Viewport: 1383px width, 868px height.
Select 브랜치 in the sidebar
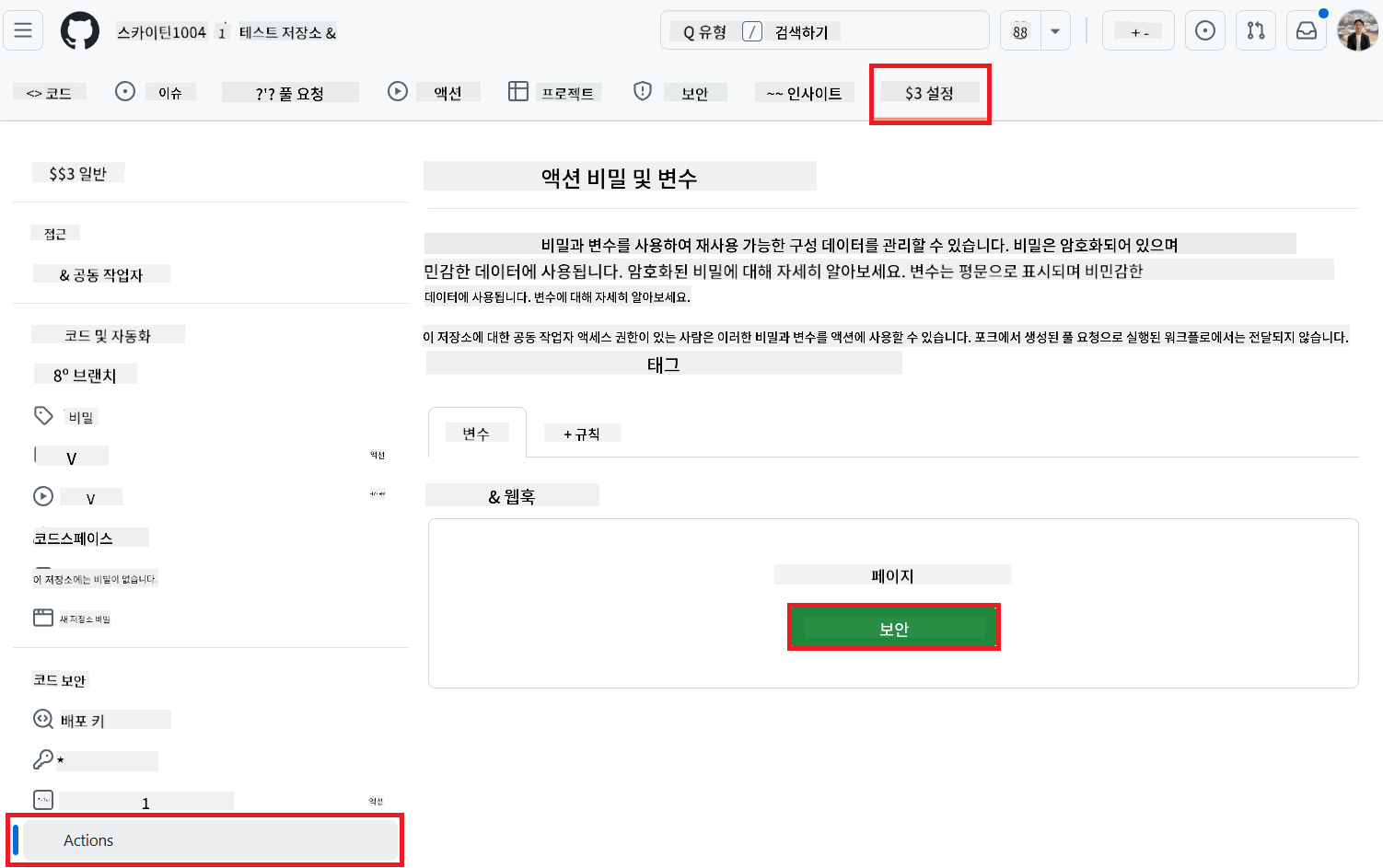85,375
